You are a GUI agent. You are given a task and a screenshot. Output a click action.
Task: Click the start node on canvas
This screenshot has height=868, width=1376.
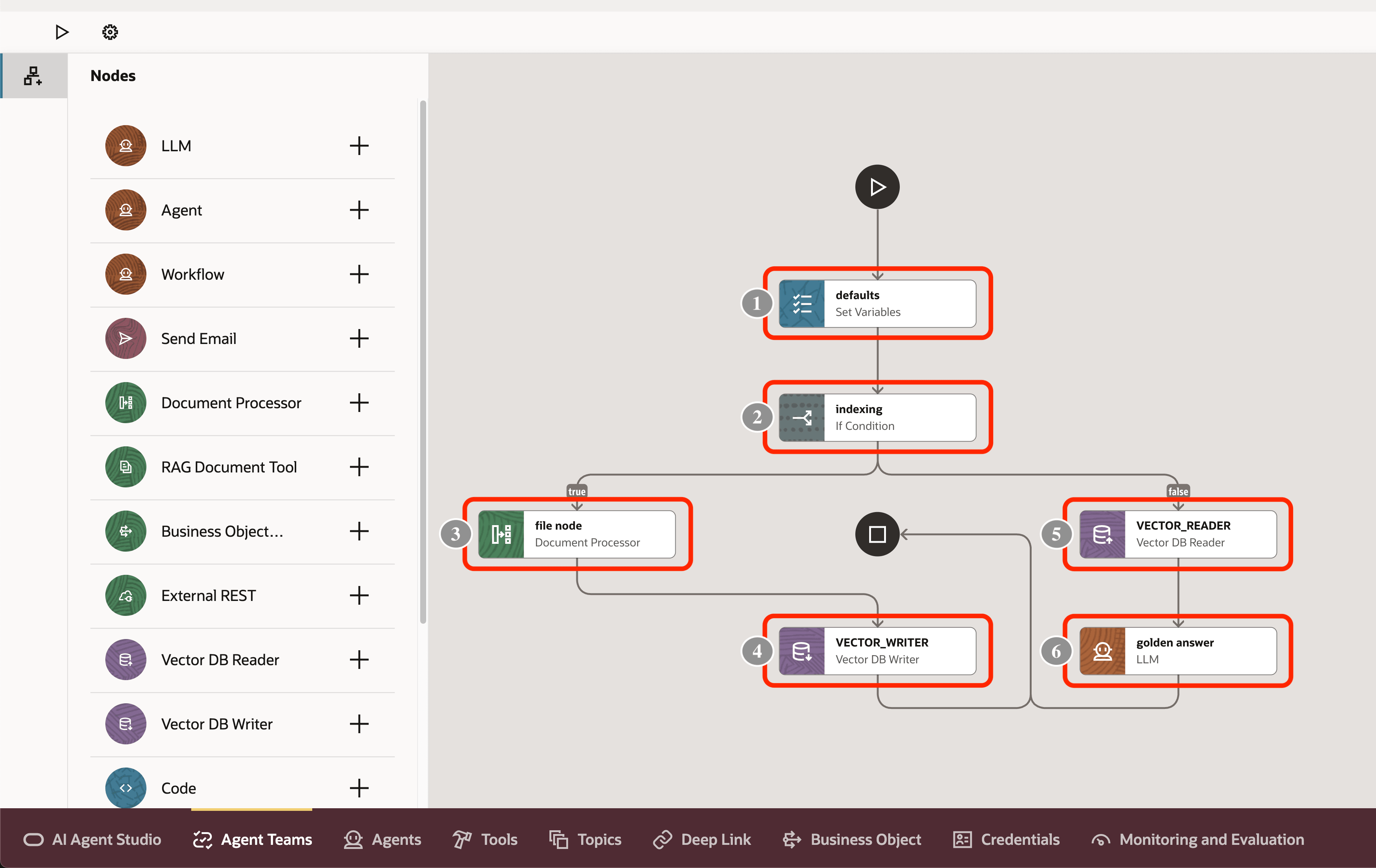[877, 187]
